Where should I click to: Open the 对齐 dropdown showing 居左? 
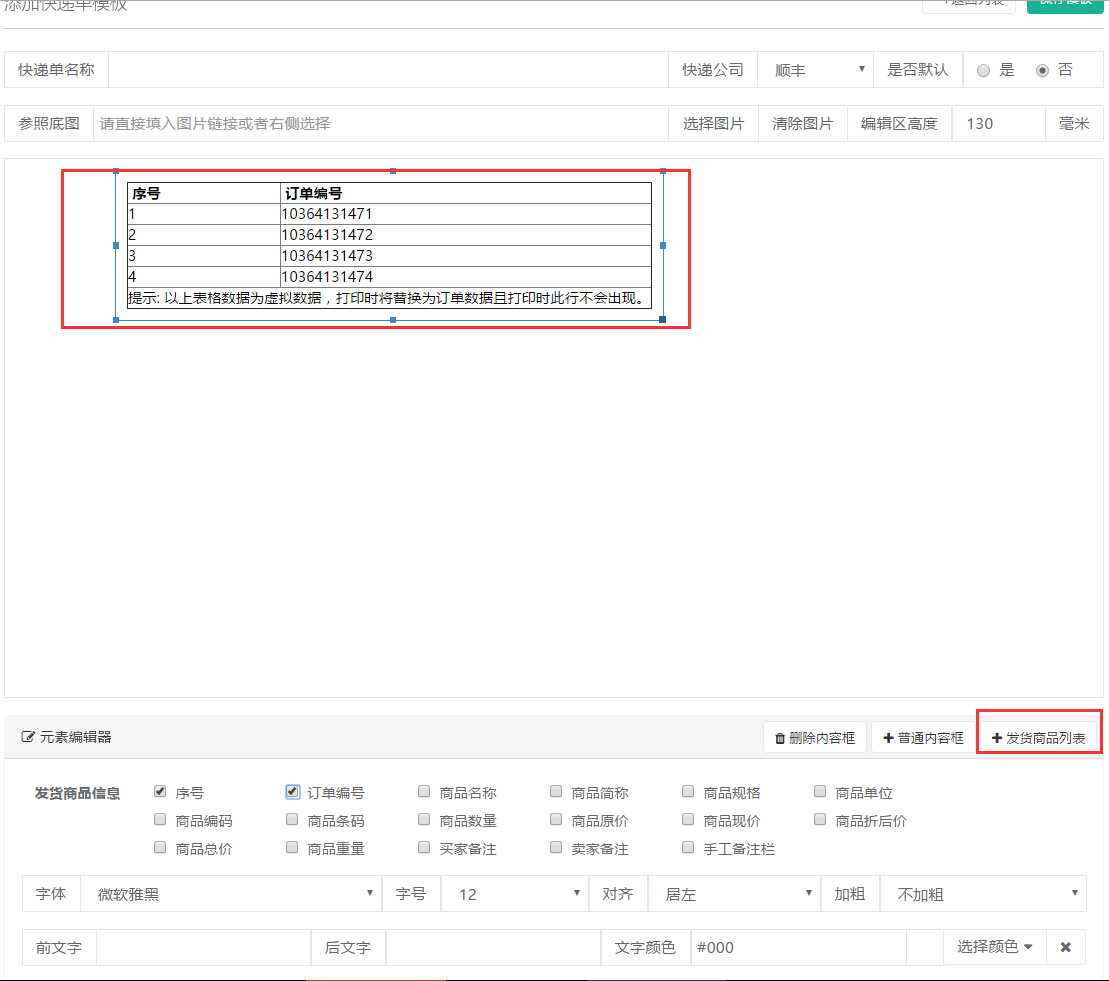tap(734, 894)
